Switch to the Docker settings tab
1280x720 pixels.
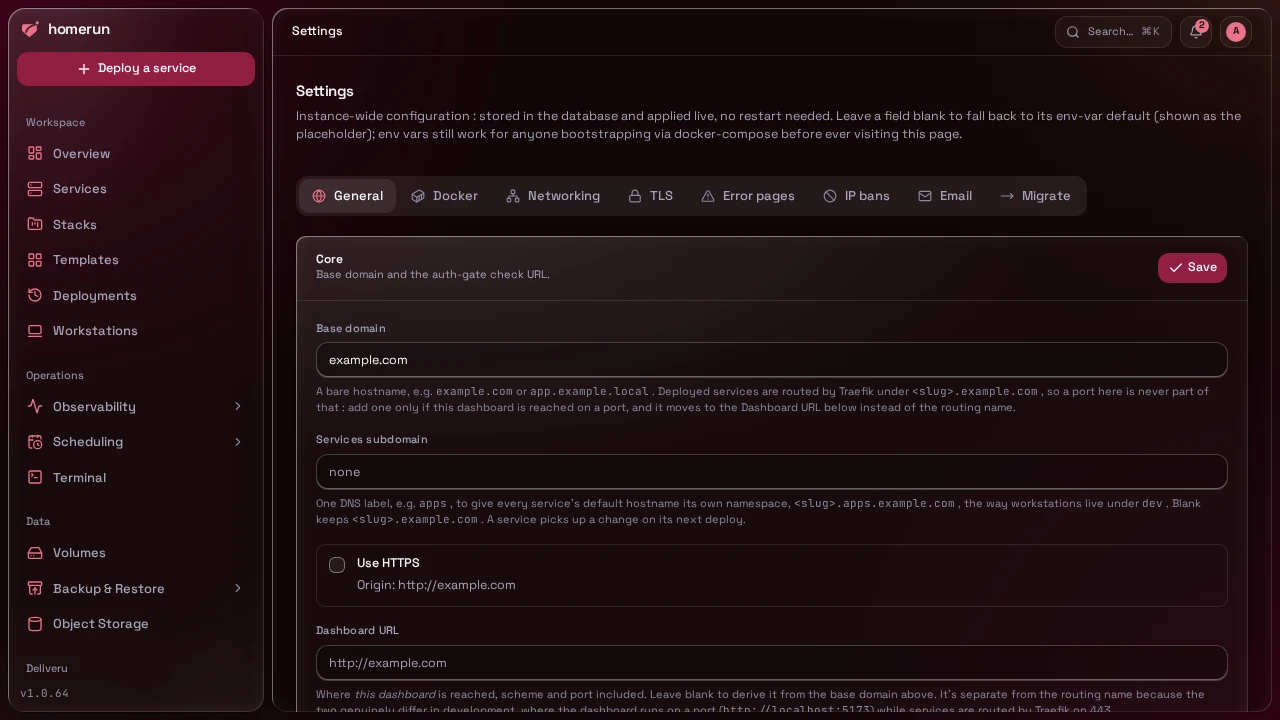pyautogui.click(x=444, y=196)
